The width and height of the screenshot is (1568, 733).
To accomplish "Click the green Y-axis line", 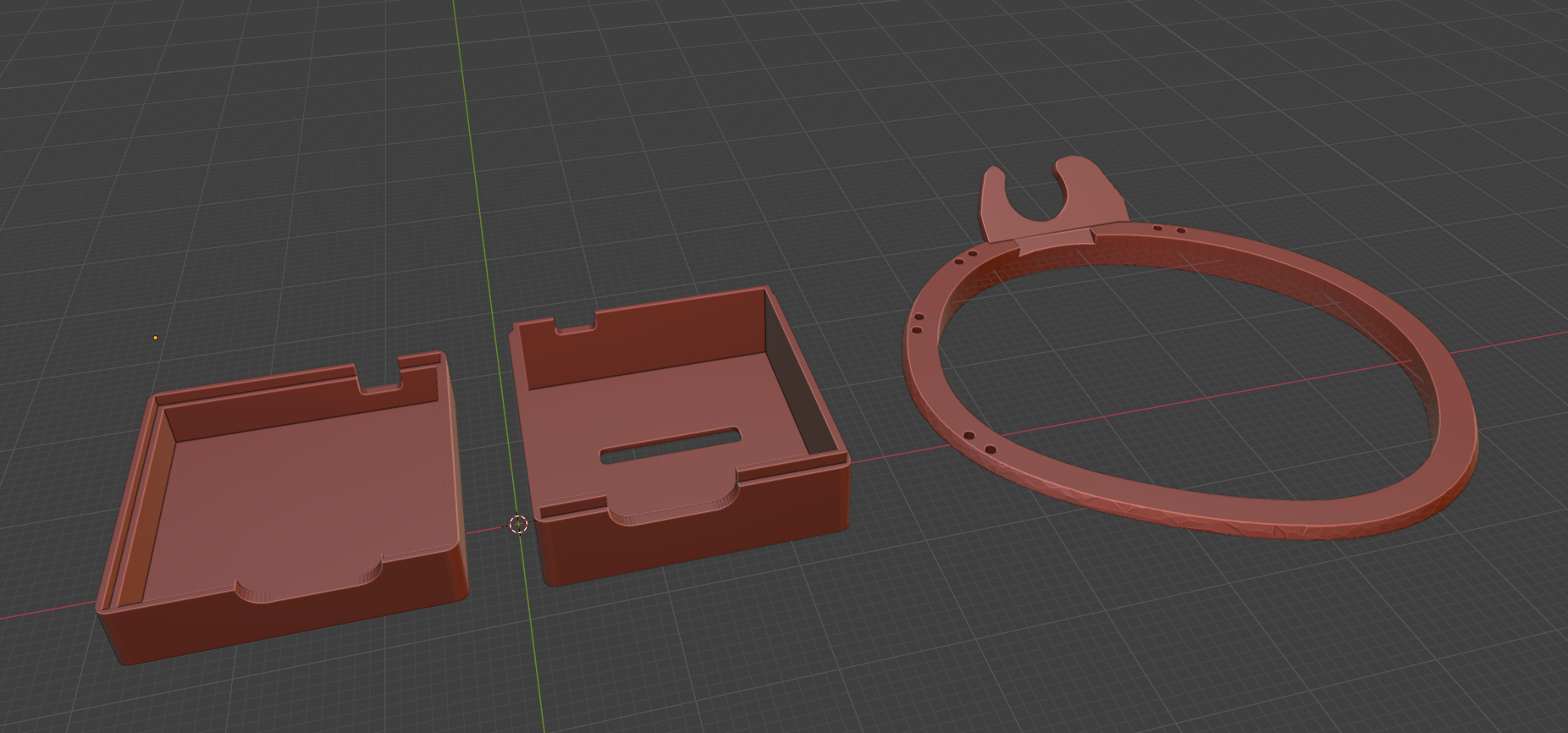I will [x=474, y=169].
